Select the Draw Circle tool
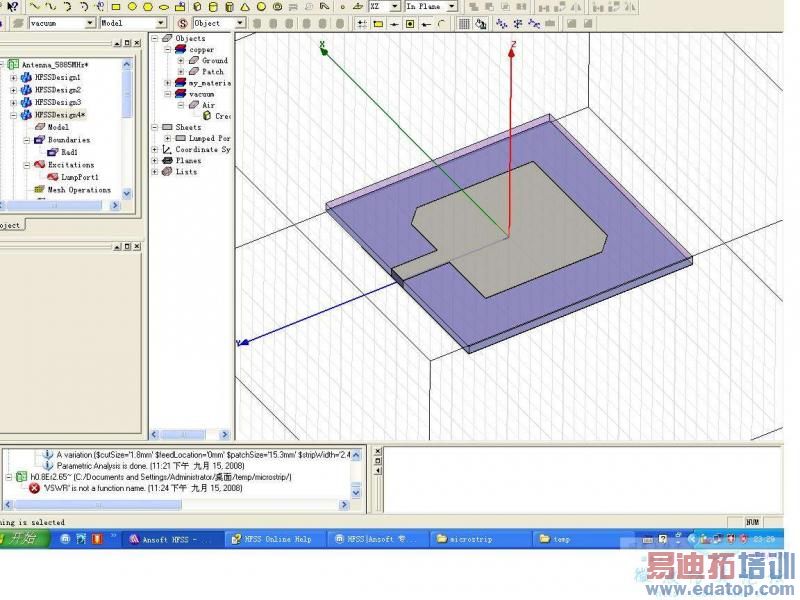This screenshot has height=600, width=800. point(132,7)
